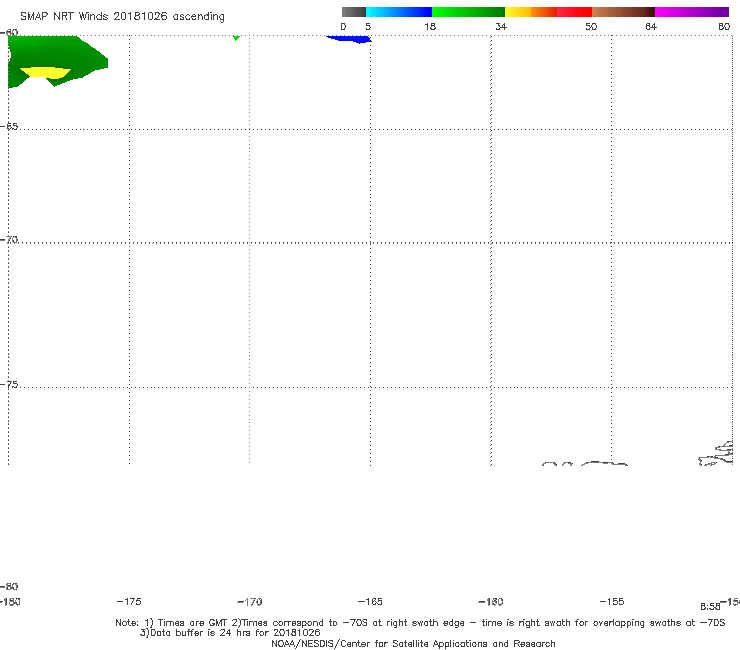Click the blue wind sliver near longitude -165
Viewport: 740px width, 650px height.
click(349, 39)
